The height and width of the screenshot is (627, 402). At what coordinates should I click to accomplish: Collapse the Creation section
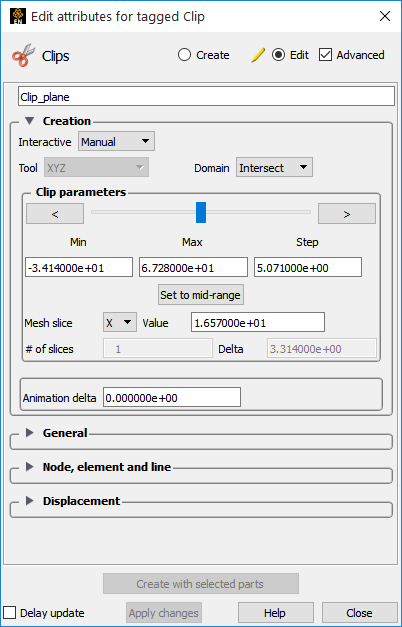tap(29, 121)
